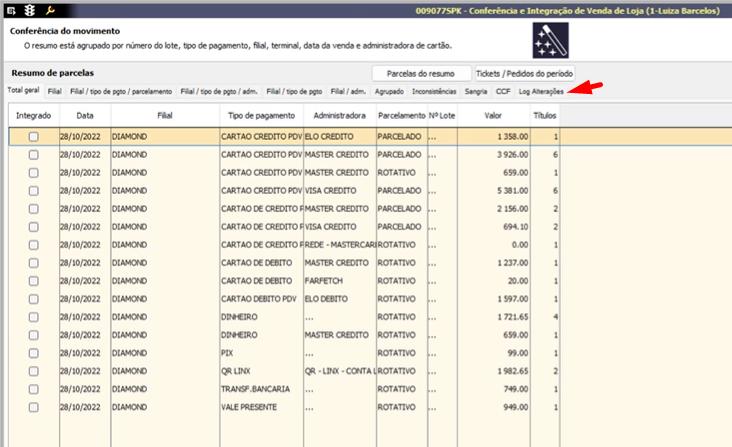Sort by the Valor column header
This screenshot has height=447, width=732.
click(x=493, y=117)
